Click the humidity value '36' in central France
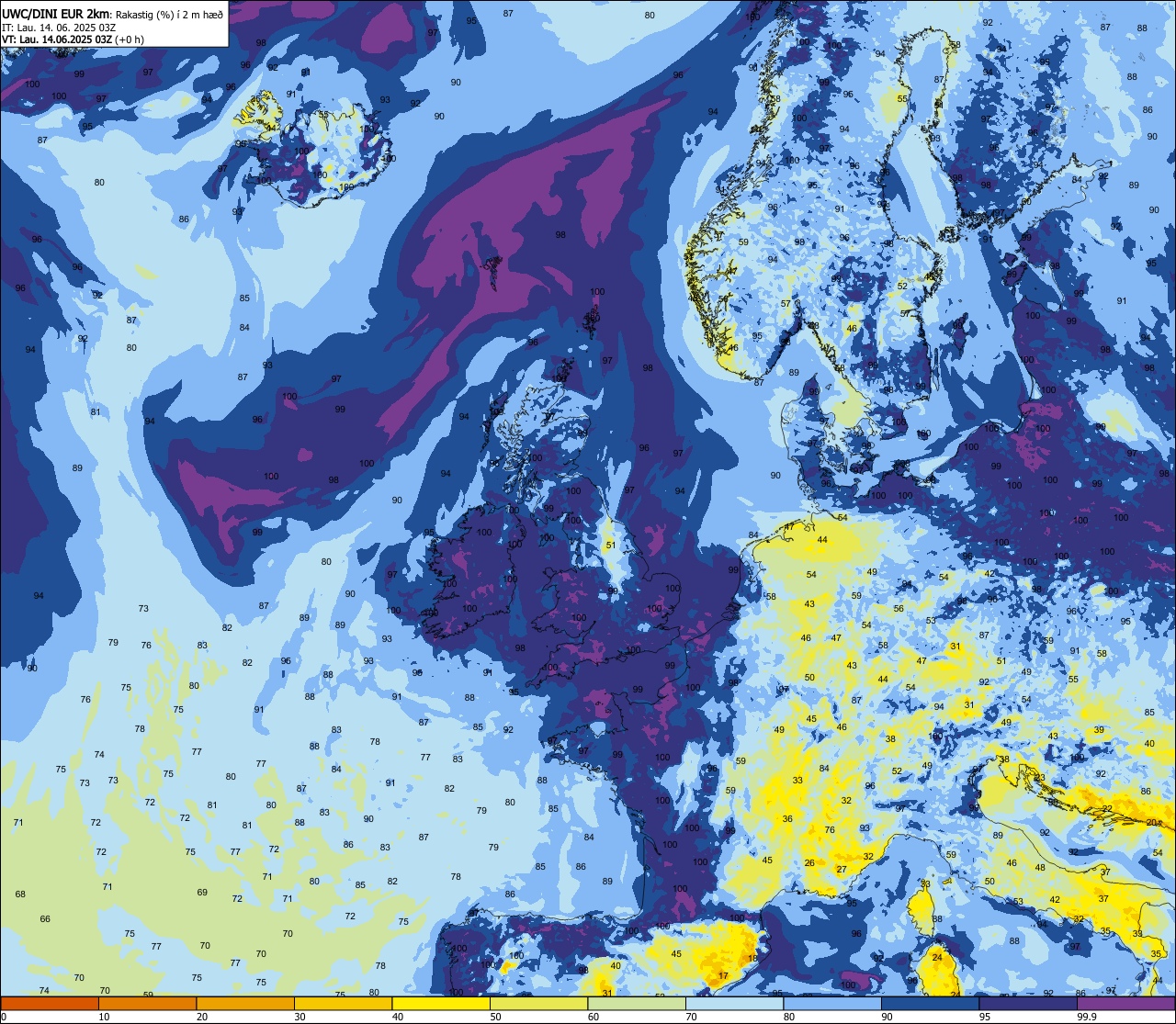 pyautogui.click(x=787, y=819)
